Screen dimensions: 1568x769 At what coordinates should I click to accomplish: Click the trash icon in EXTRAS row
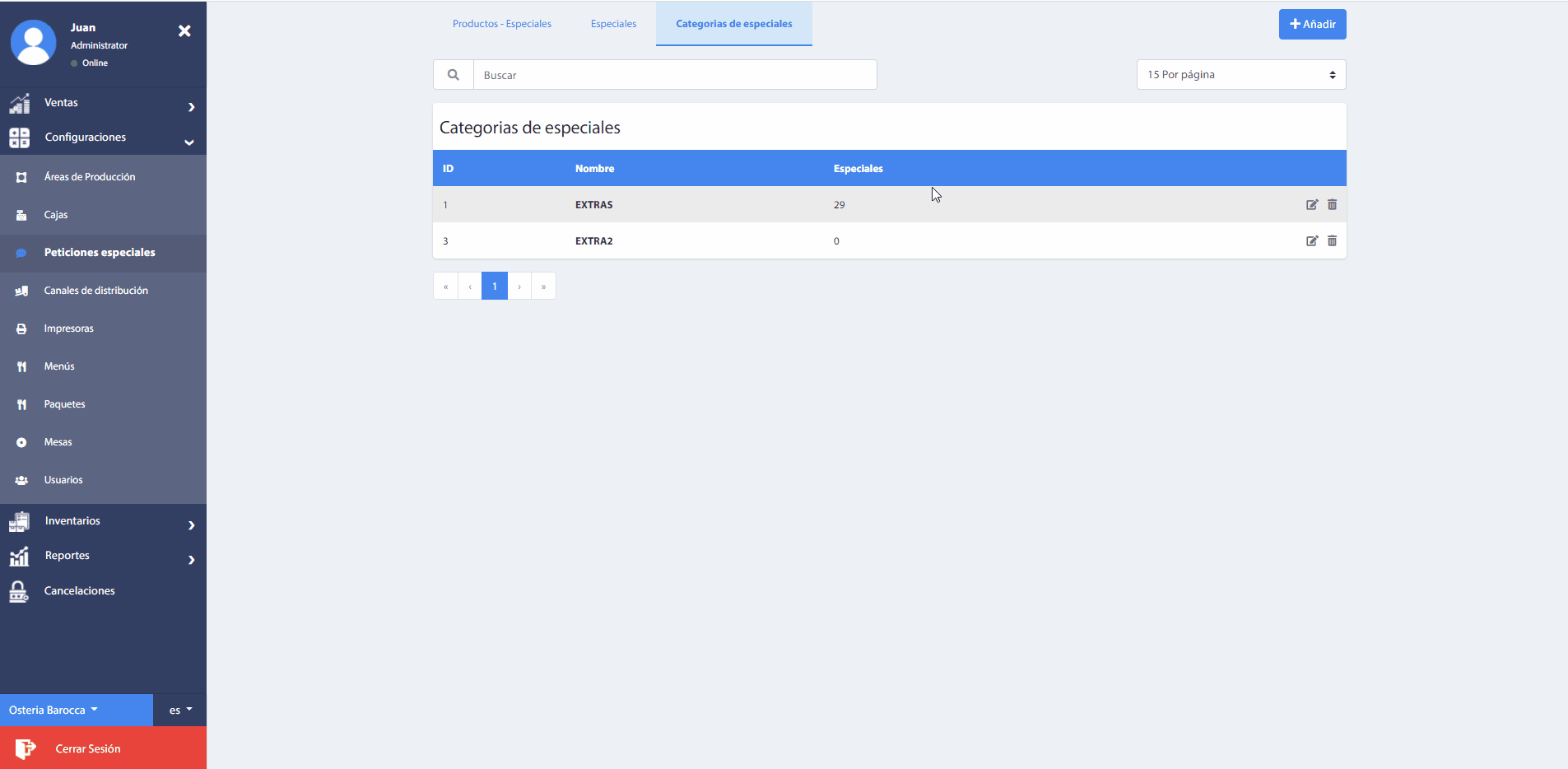point(1332,205)
